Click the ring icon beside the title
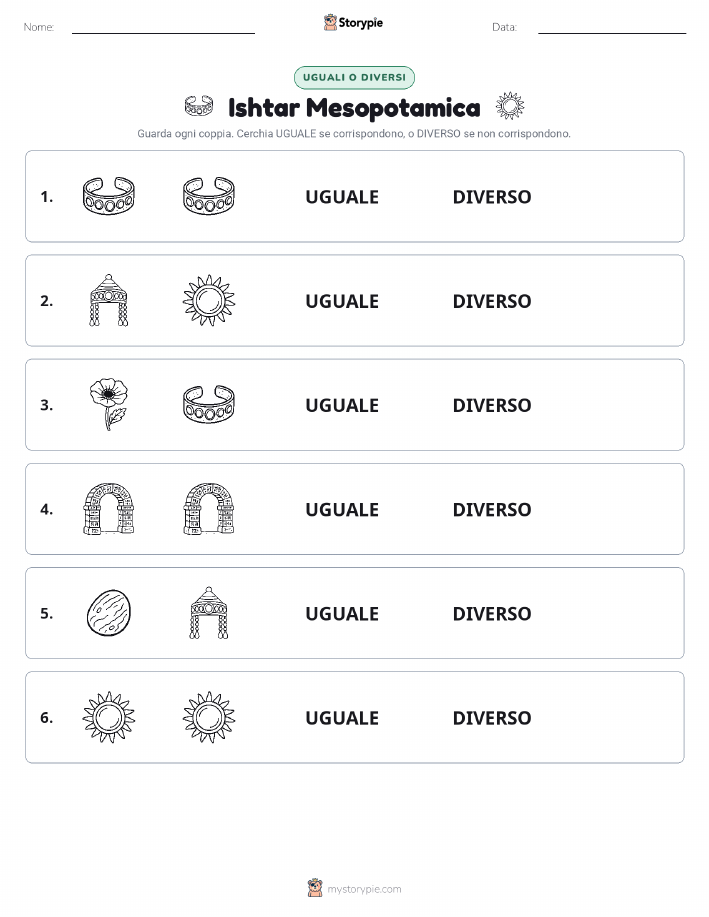Screen dimensions: 709x917 coord(199,106)
